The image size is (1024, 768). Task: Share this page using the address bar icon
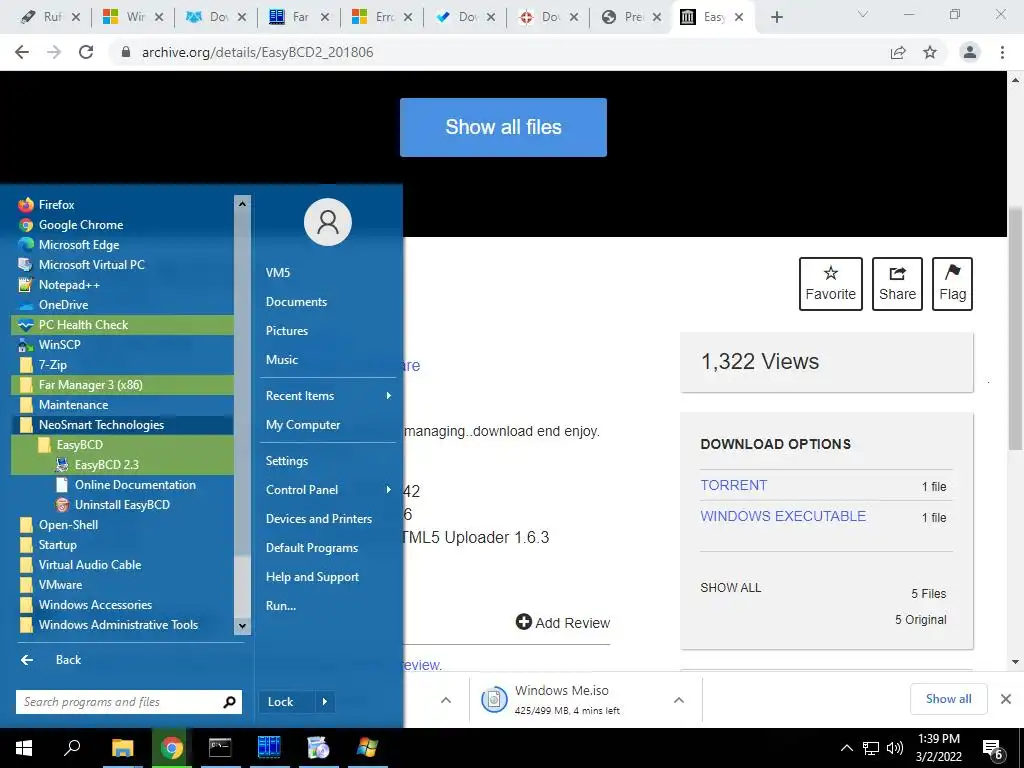pos(898,52)
